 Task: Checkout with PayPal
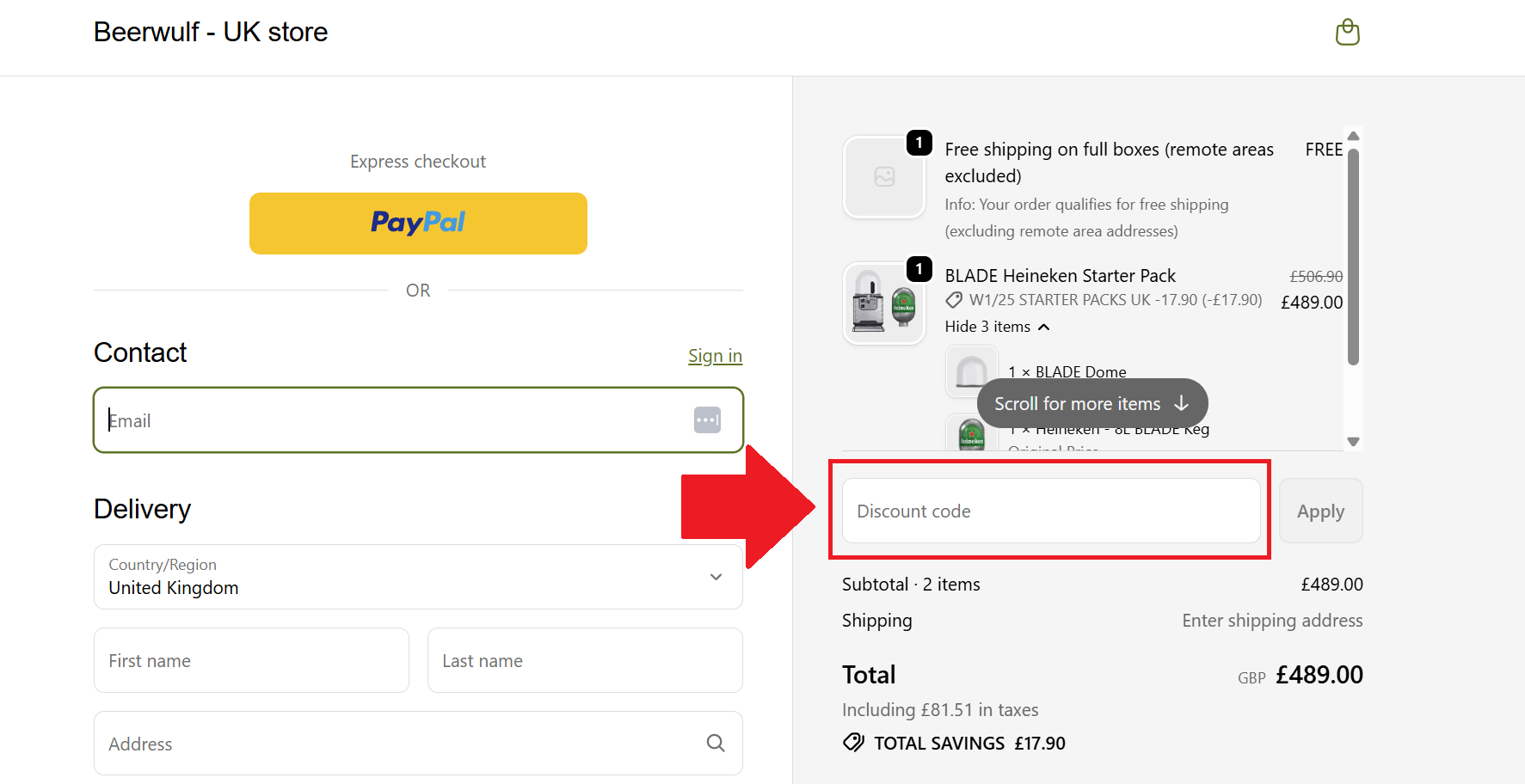[x=418, y=223]
